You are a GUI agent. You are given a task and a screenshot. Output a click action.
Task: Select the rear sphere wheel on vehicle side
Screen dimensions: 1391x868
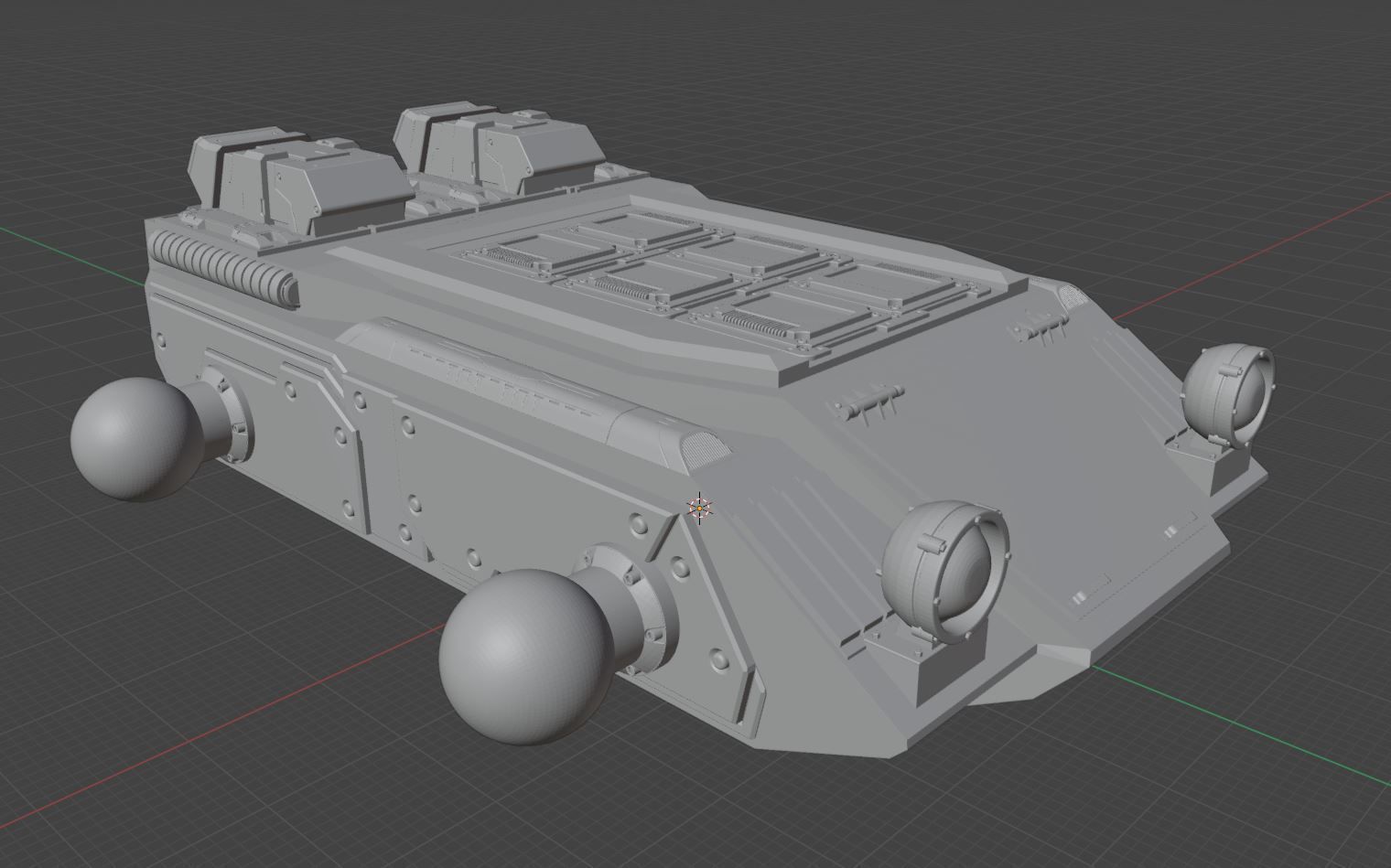click(x=136, y=439)
